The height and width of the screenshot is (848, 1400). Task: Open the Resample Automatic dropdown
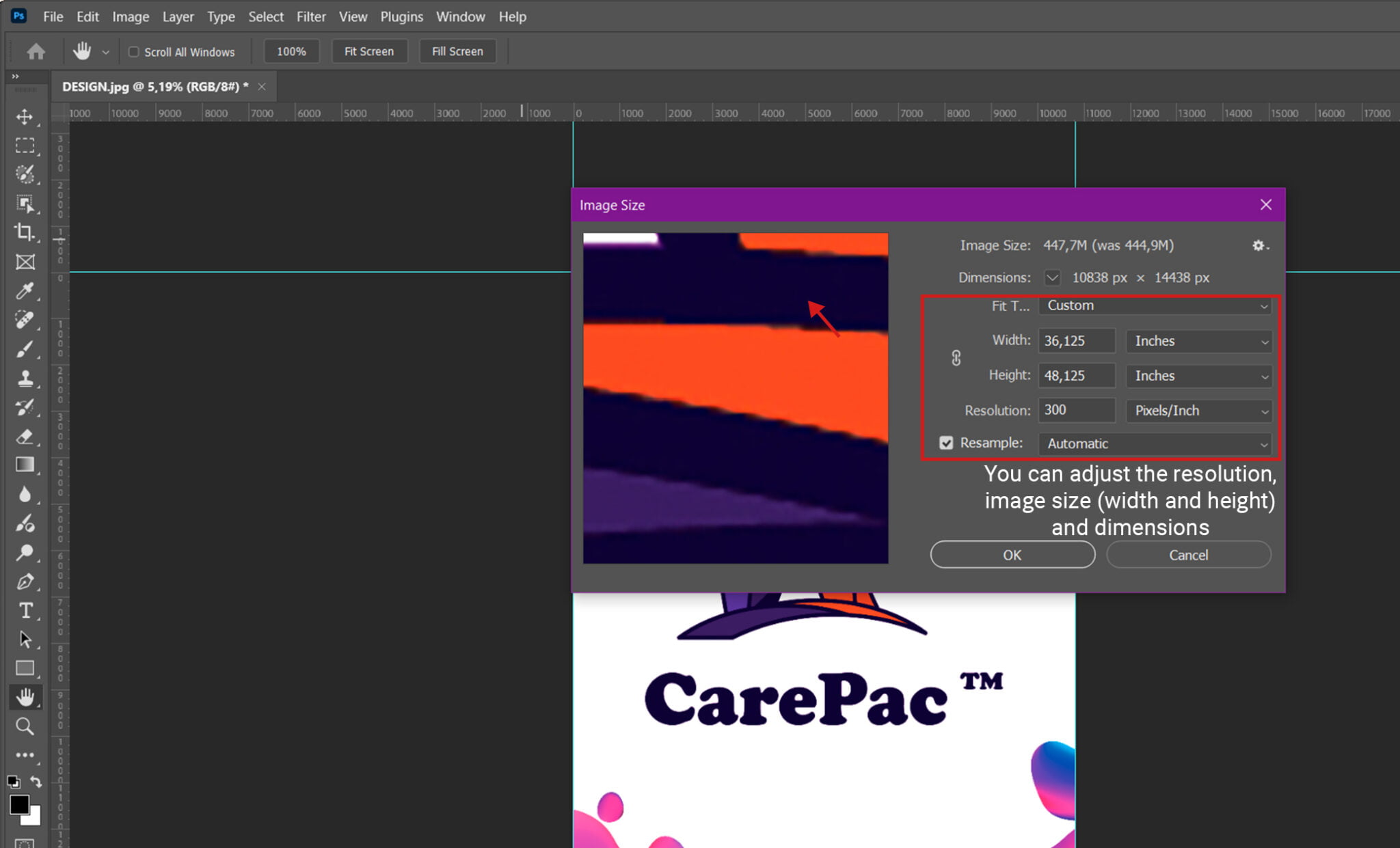point(1155,443)
